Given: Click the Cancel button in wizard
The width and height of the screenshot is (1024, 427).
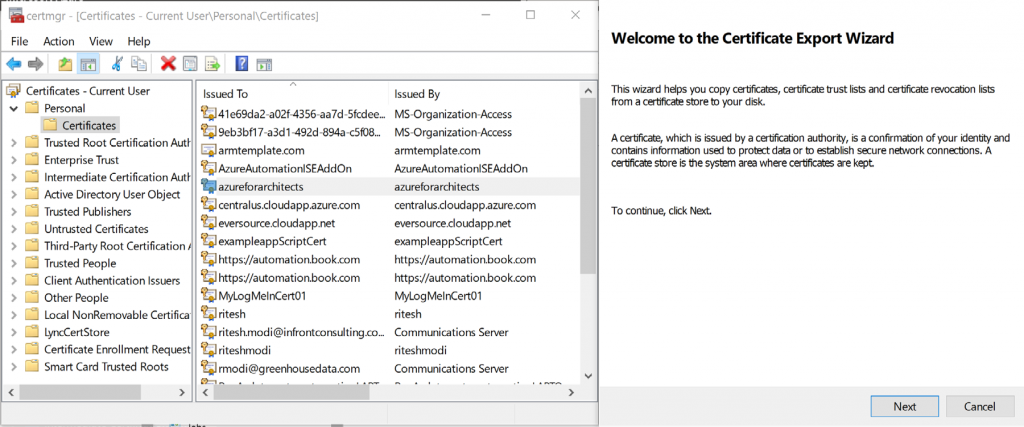Looking at the screenshot, I should coord(978,406).
